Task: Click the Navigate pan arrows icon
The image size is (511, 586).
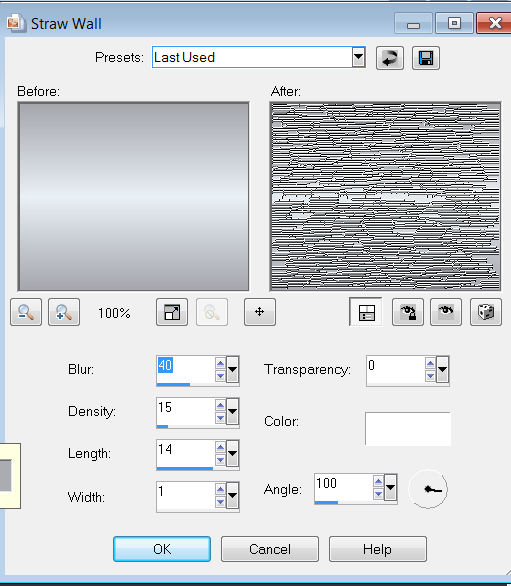Action: pyautogui.click(x=260, y=312)
